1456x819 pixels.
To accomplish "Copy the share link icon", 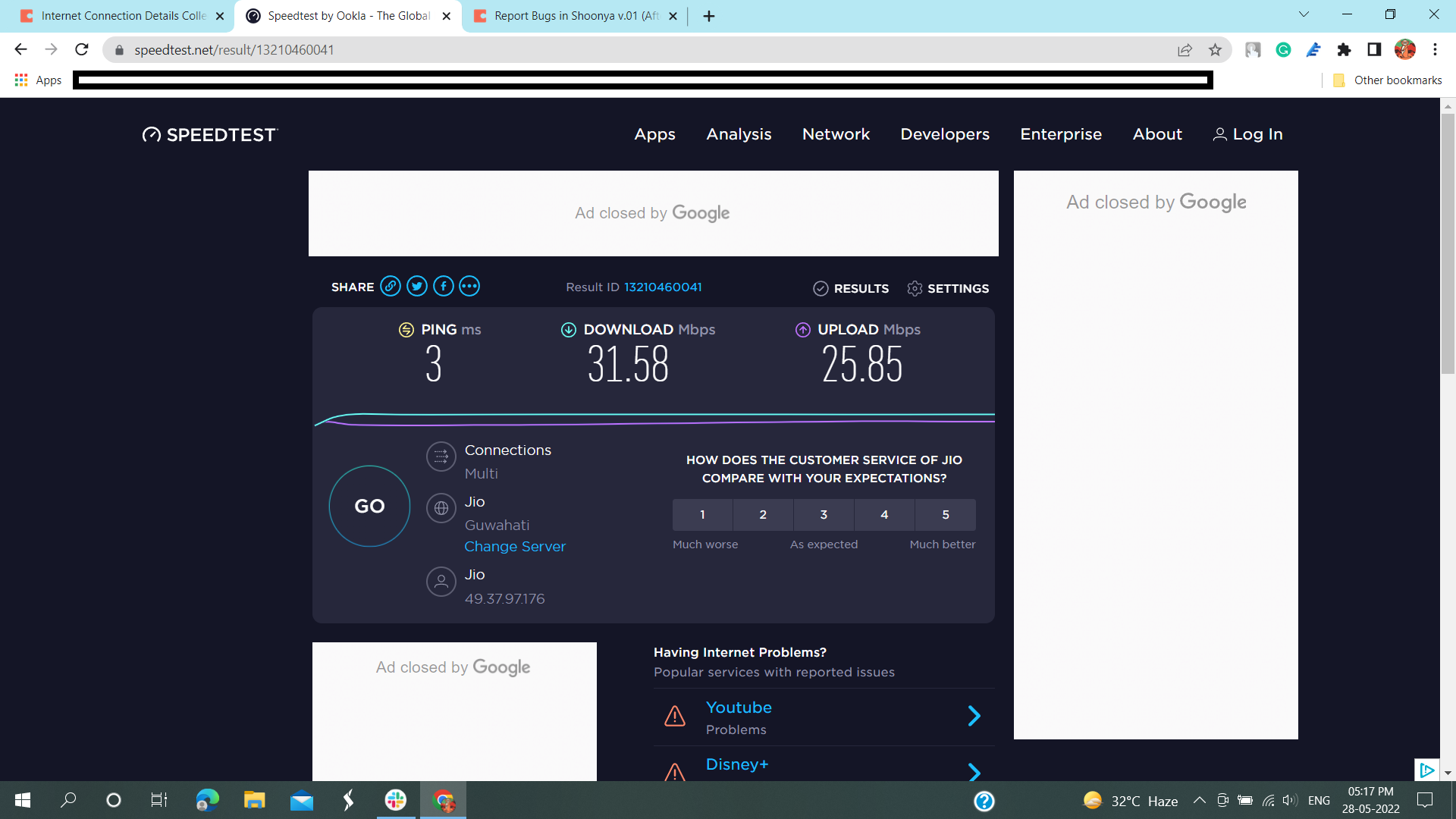I will 391,287.
